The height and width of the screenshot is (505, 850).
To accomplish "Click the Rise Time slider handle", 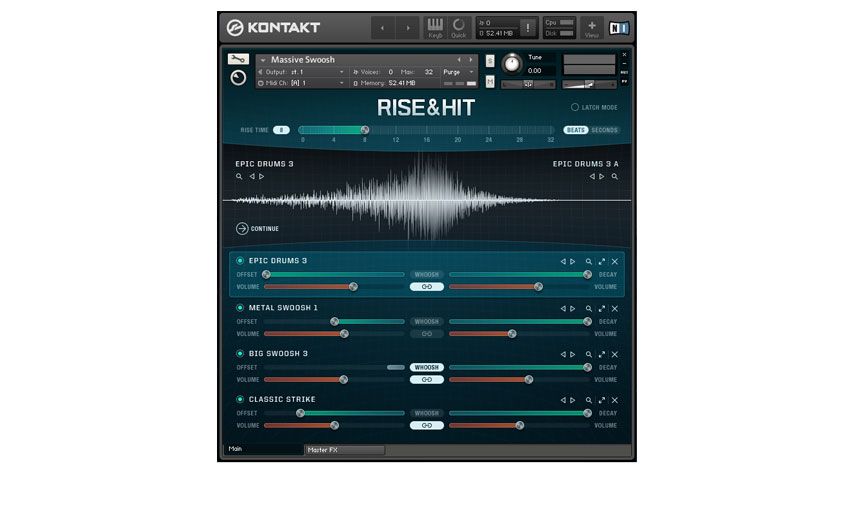I will click(x=365, y=130).
